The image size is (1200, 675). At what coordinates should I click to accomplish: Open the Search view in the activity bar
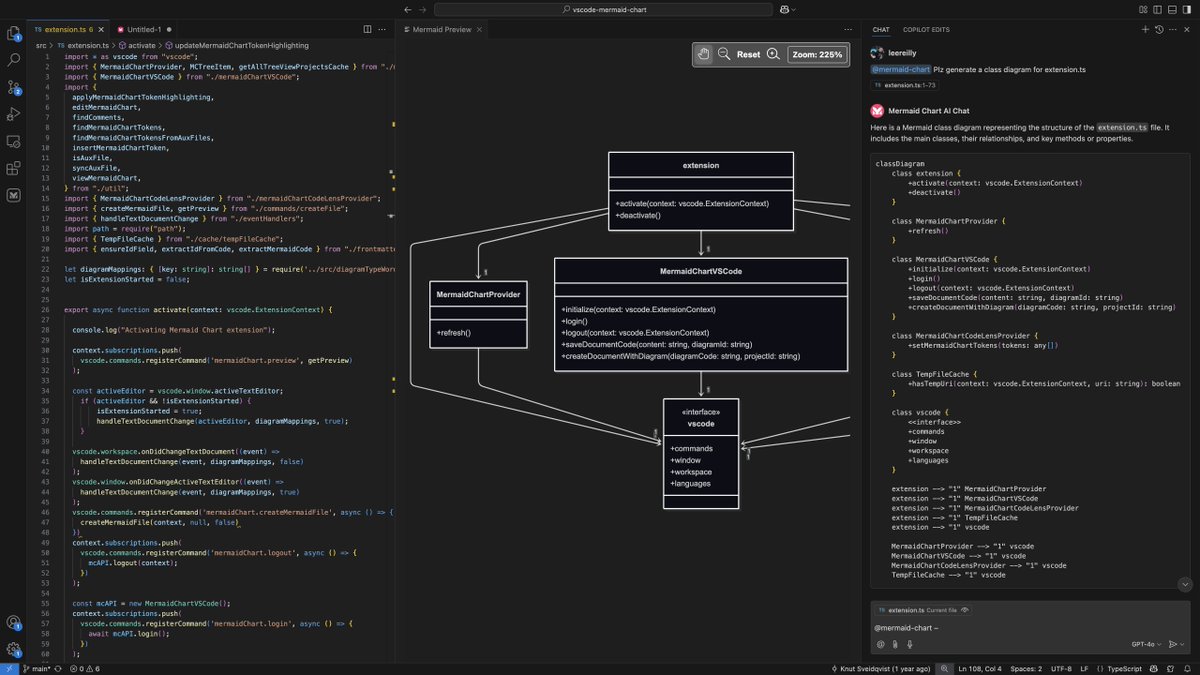coord(13,60)
